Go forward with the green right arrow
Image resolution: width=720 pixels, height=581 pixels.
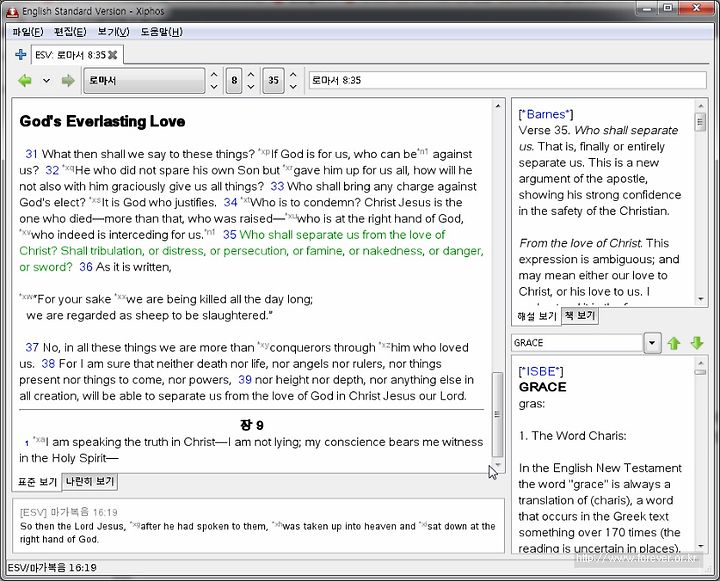point(68,81)
